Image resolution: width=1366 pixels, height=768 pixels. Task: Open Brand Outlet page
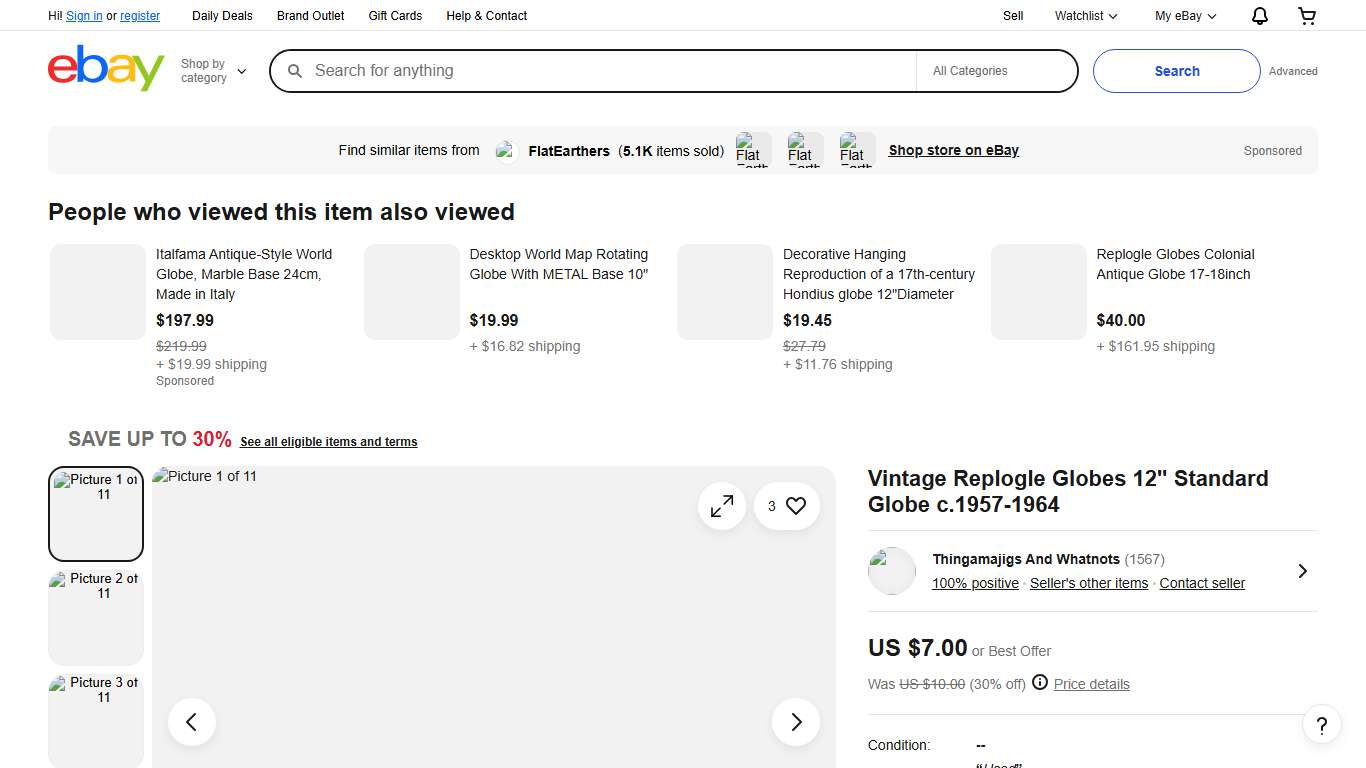pyautogui.click(x=310, y=16)
